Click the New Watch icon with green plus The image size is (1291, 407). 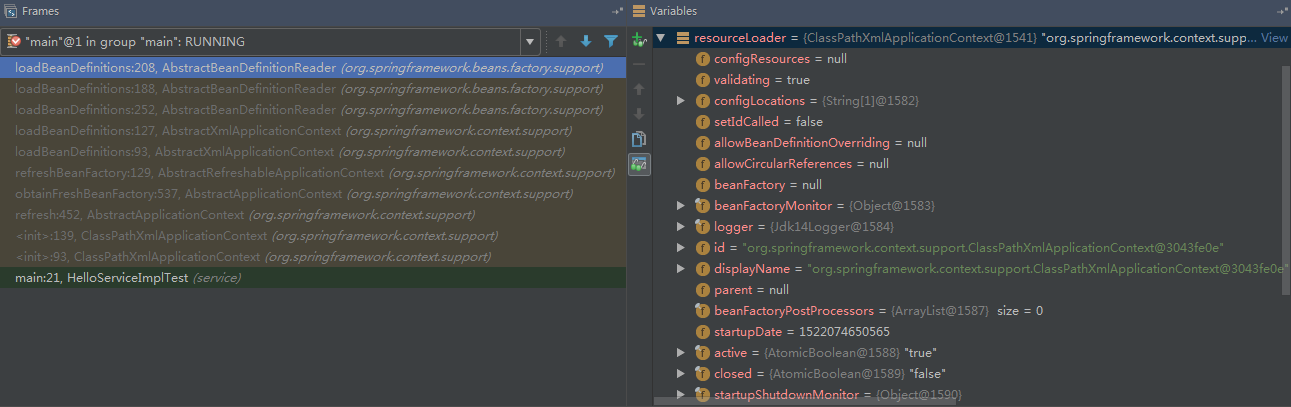(x=639, y=42)
